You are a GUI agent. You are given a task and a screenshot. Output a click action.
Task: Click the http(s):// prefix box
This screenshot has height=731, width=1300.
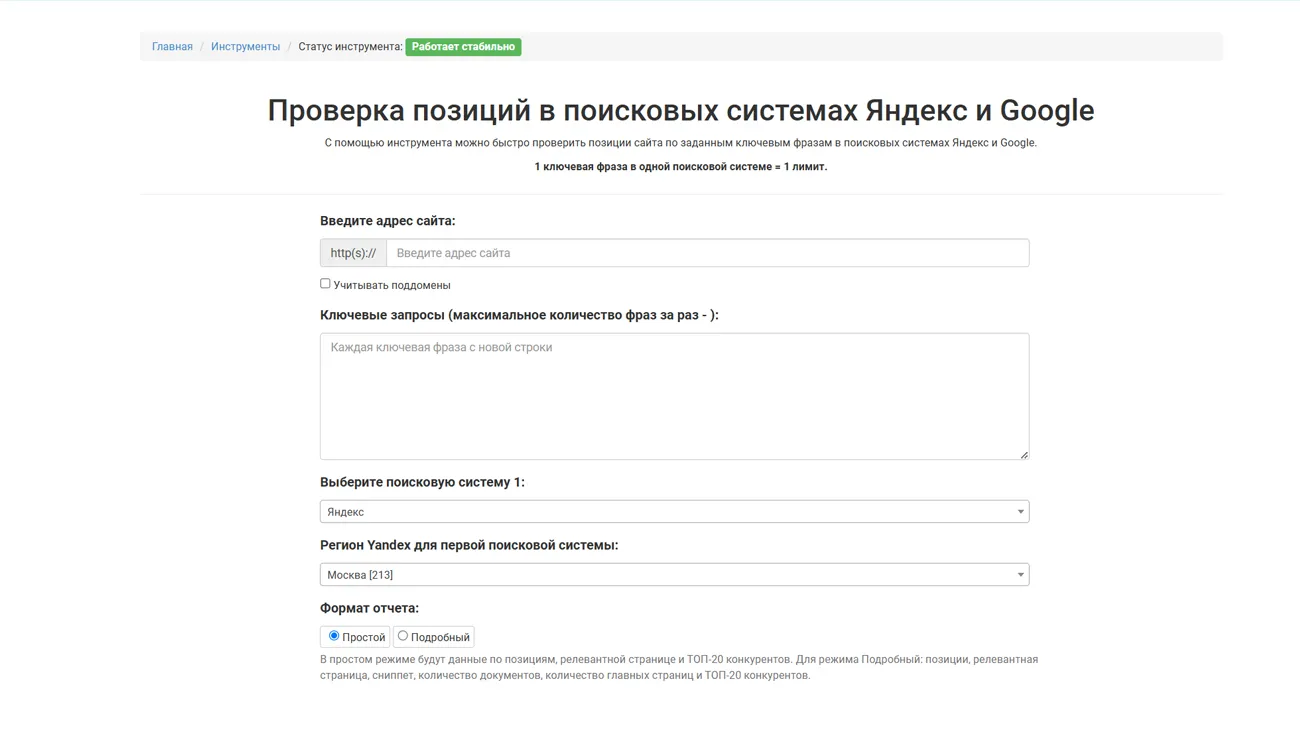point(353,253)
